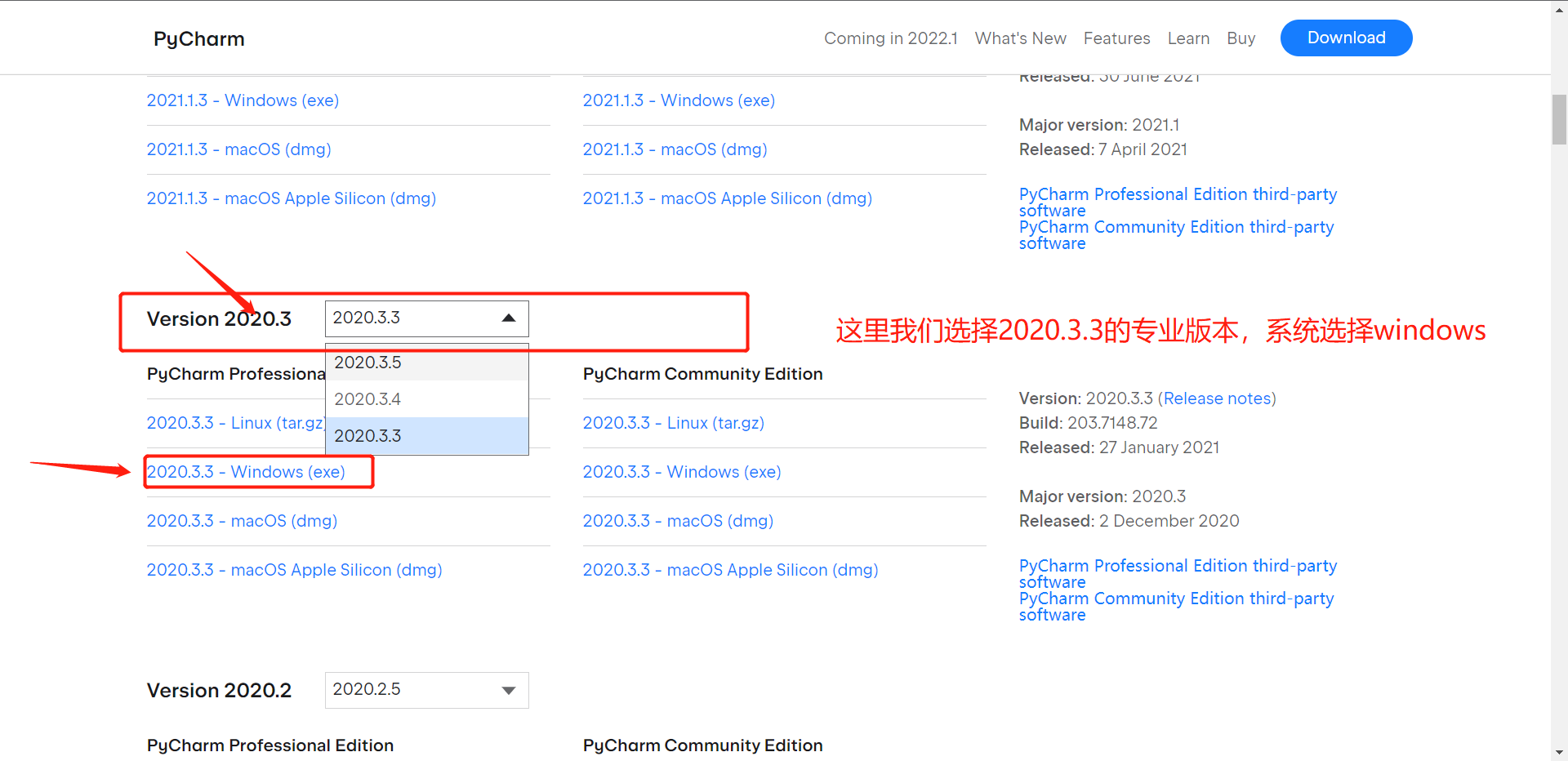This screenshot has height=761, width=1568.
Task: Click the PyCharm logo in the header
Action: (199, 39)
